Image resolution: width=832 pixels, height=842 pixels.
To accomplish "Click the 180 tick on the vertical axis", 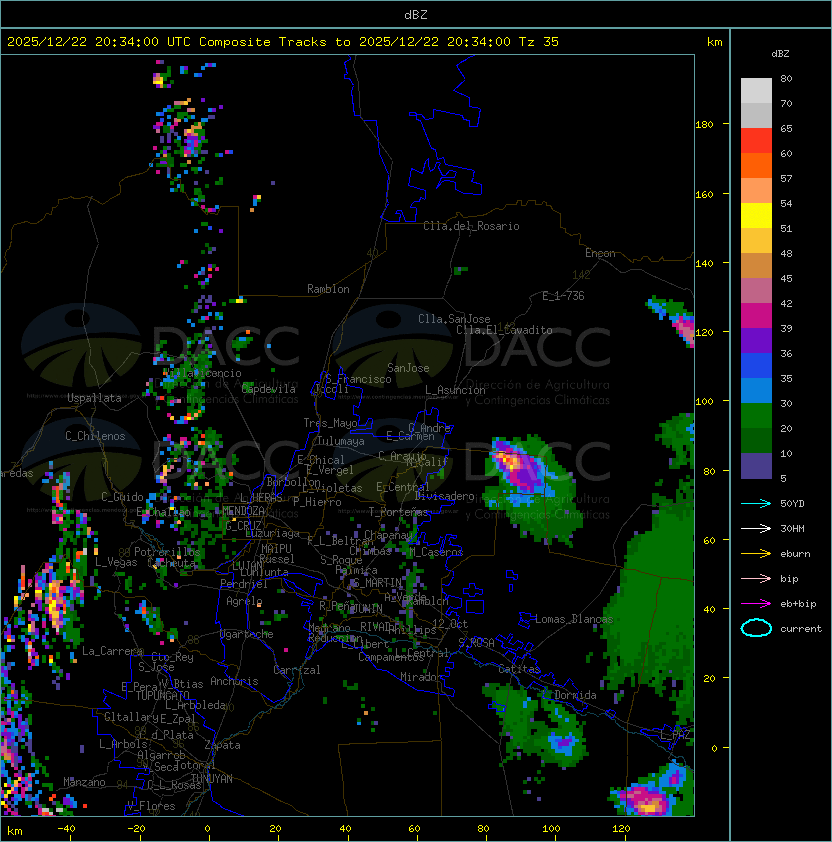I will click(x=704, y=125).
